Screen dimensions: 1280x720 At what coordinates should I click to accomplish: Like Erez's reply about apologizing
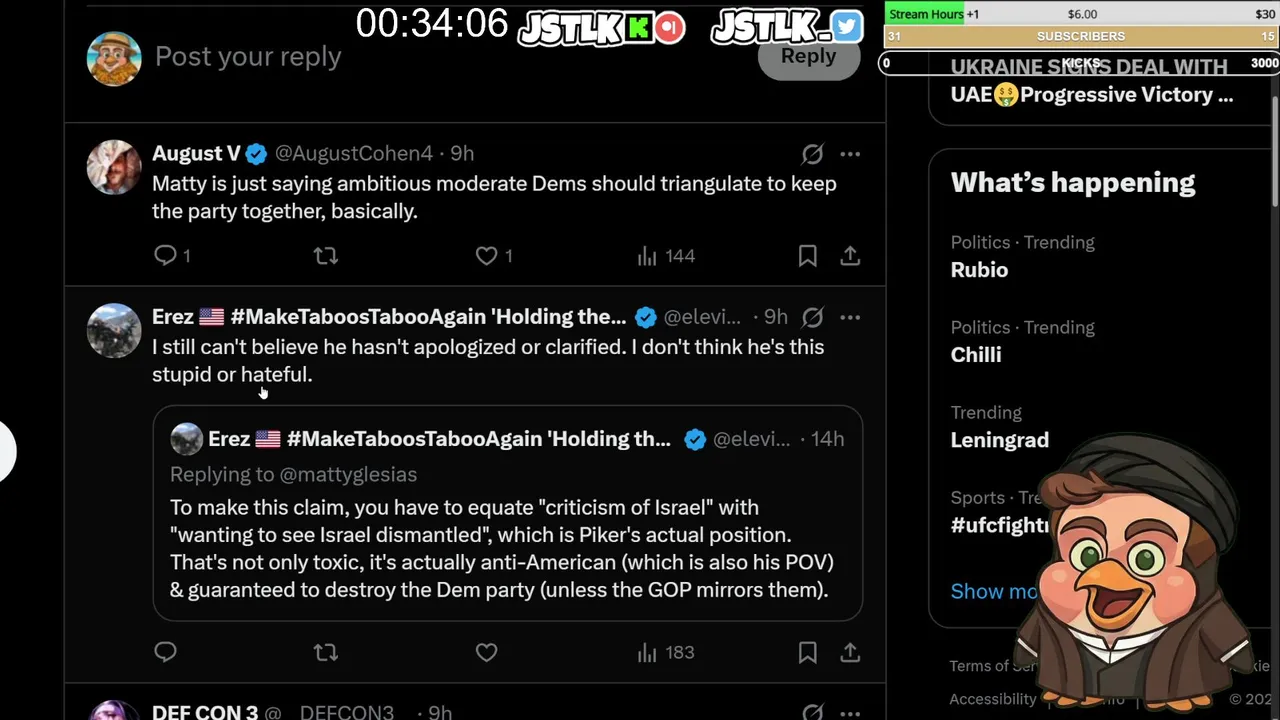487,653
